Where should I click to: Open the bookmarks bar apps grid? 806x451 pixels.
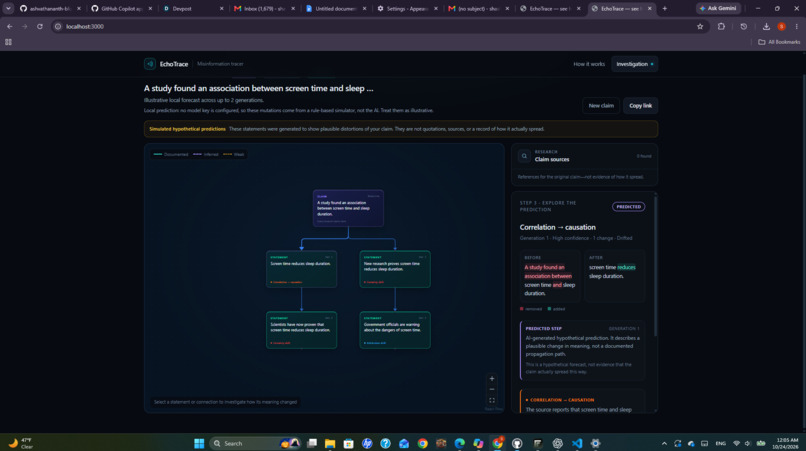pyautogui.click(x=8, y=42)
